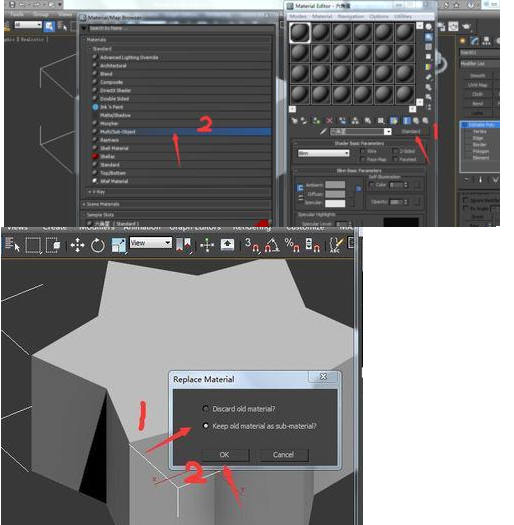Toggle the 3D Snaps icon
The width and height of the screenshot is (514, 525).
(252, 245)
